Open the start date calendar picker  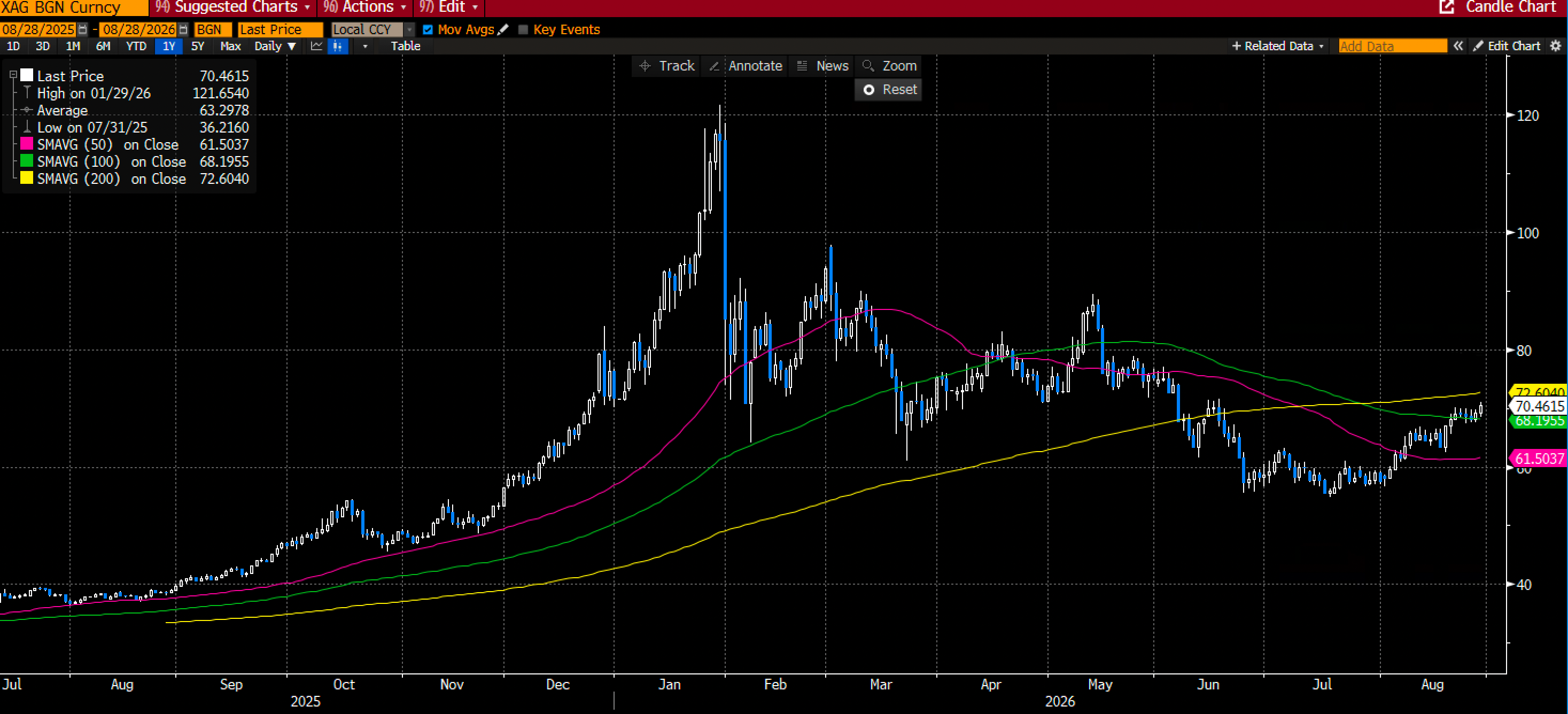coord(83,29)
